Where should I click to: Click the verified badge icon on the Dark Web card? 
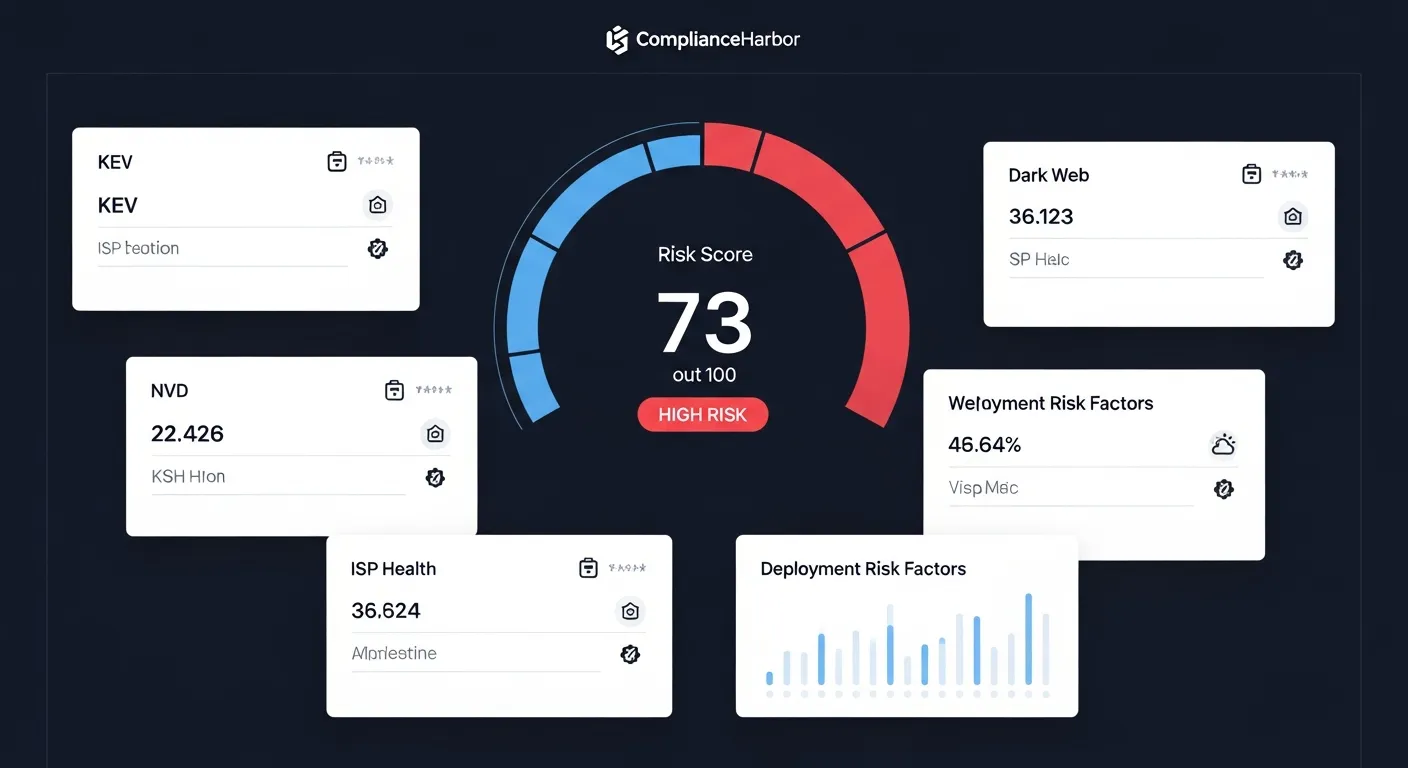(x=1293, y=259)
